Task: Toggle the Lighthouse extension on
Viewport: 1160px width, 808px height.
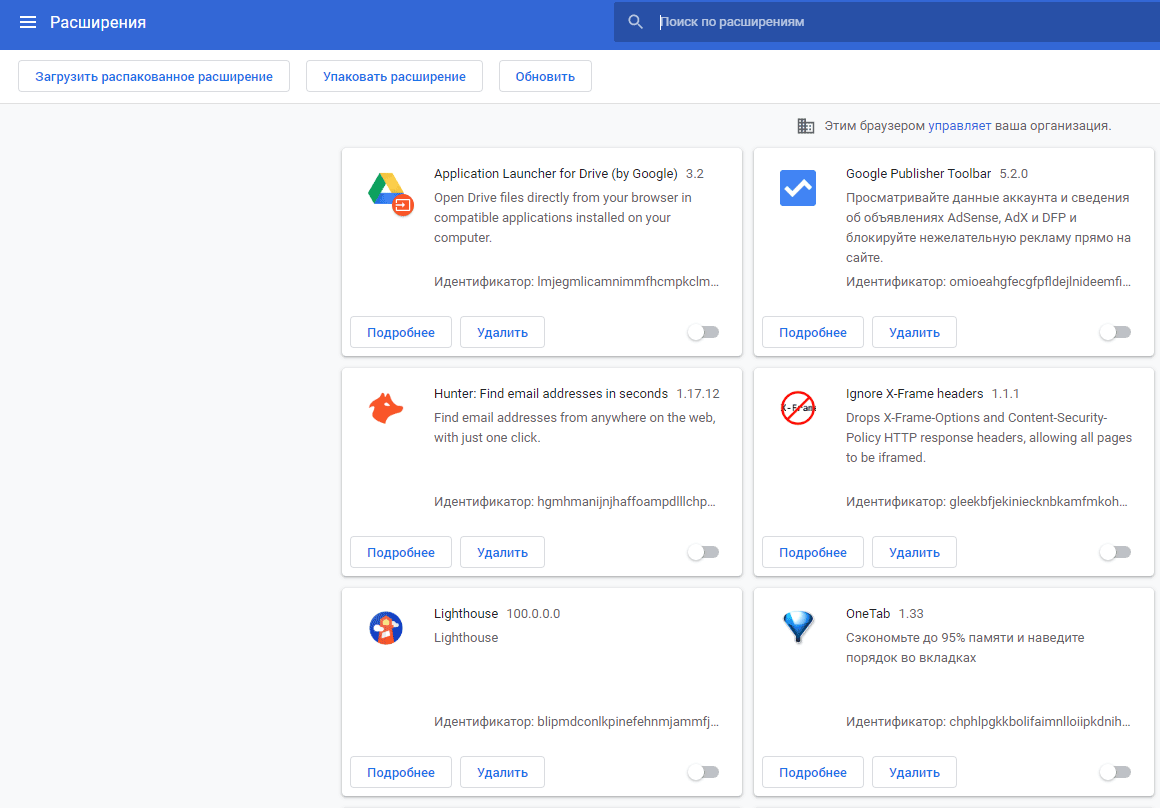Action: (x=703, y=772)
